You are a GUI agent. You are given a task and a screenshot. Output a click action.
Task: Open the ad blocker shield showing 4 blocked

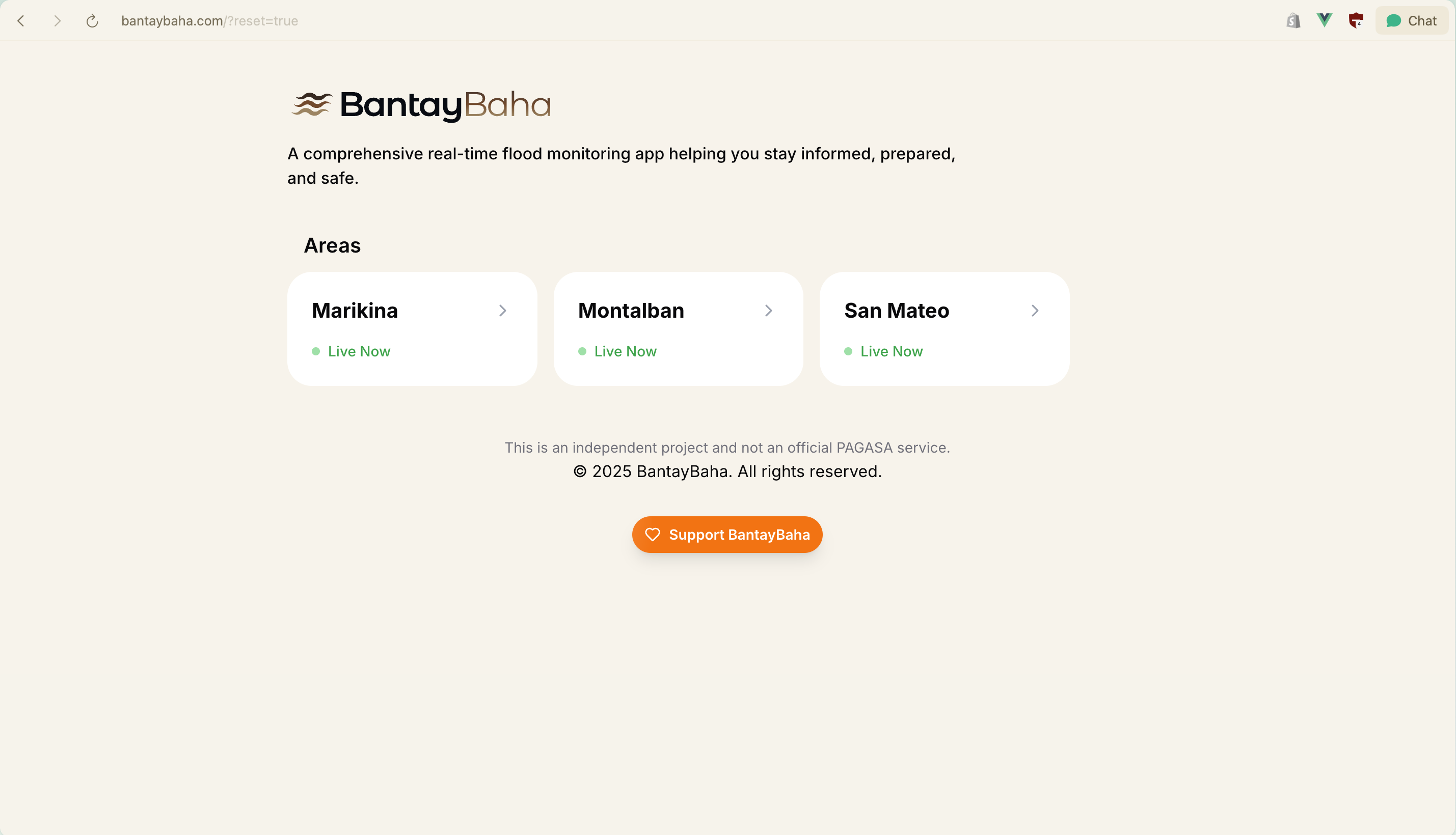tap(1356, 20)
